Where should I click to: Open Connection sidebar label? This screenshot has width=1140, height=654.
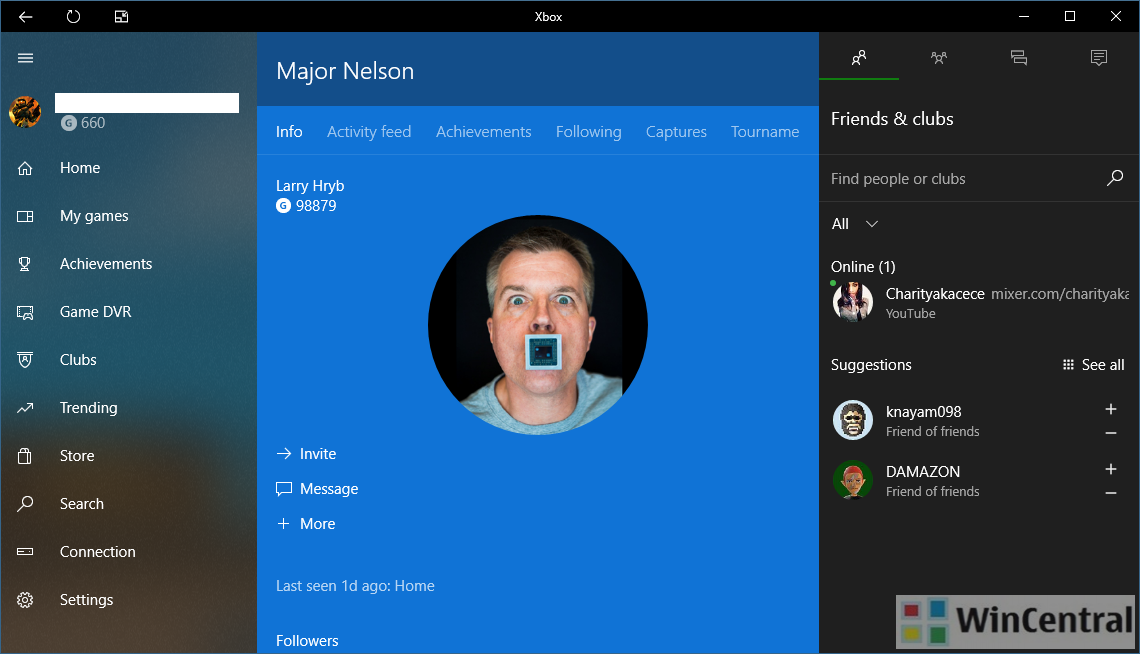pos(97,552)
